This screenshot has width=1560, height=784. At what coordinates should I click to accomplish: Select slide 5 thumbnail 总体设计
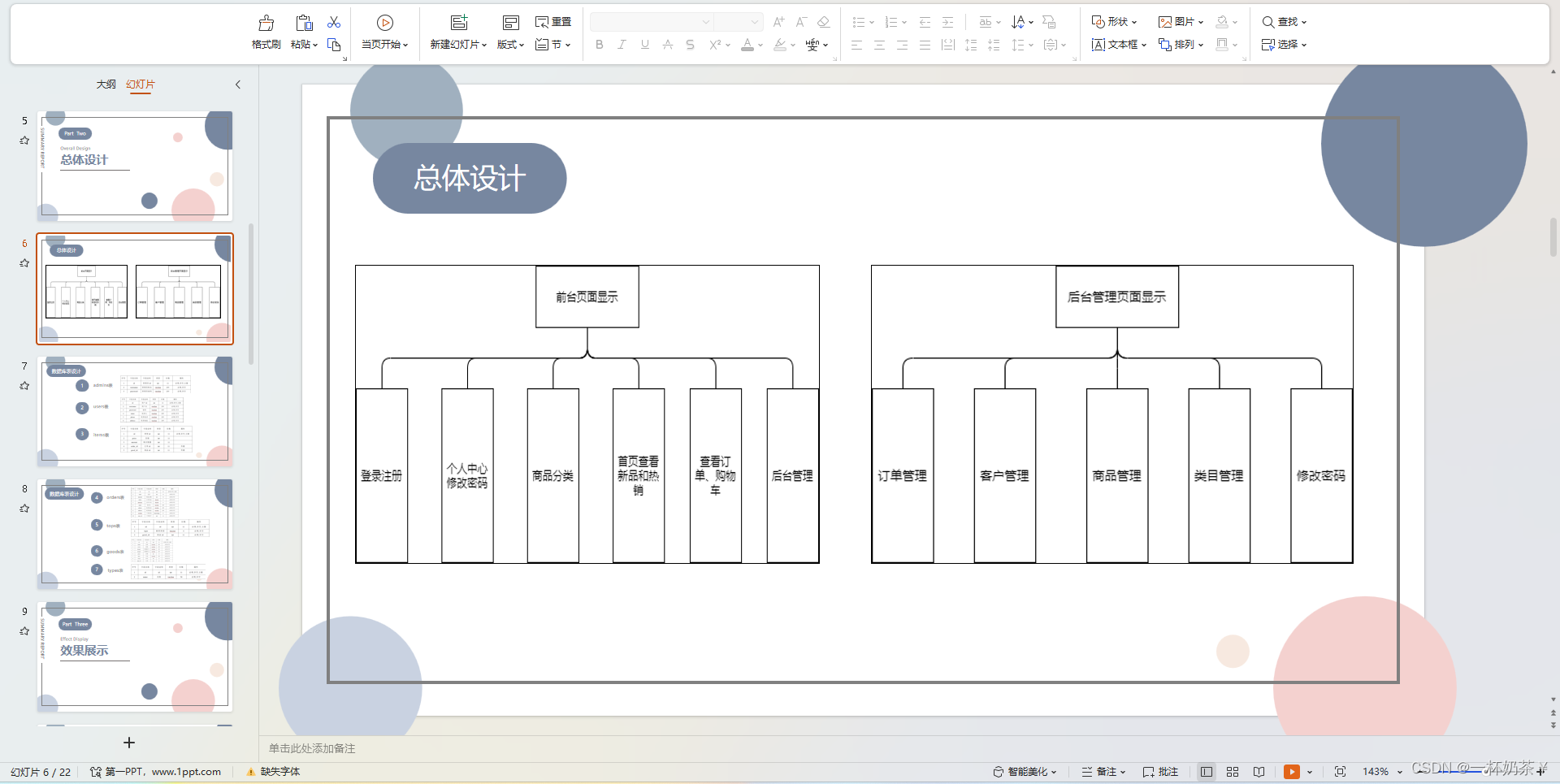click(x=135, y=167)
